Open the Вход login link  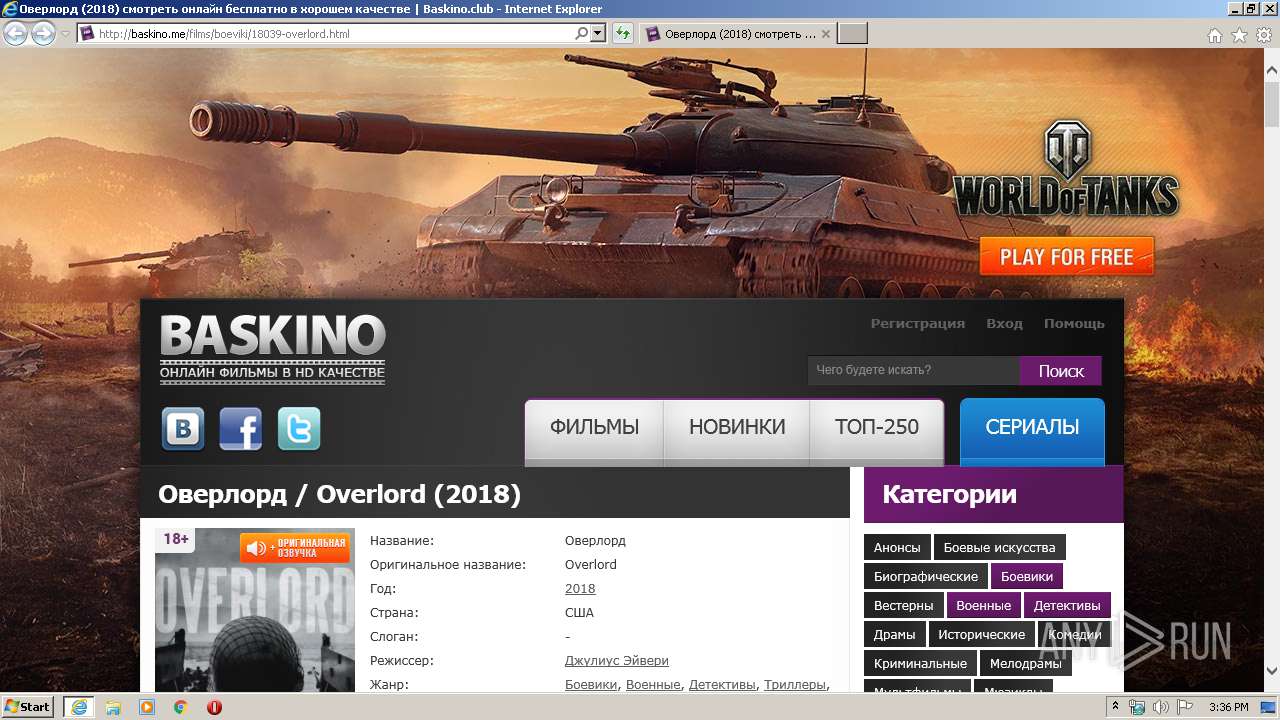click(x=1004, y=323)
